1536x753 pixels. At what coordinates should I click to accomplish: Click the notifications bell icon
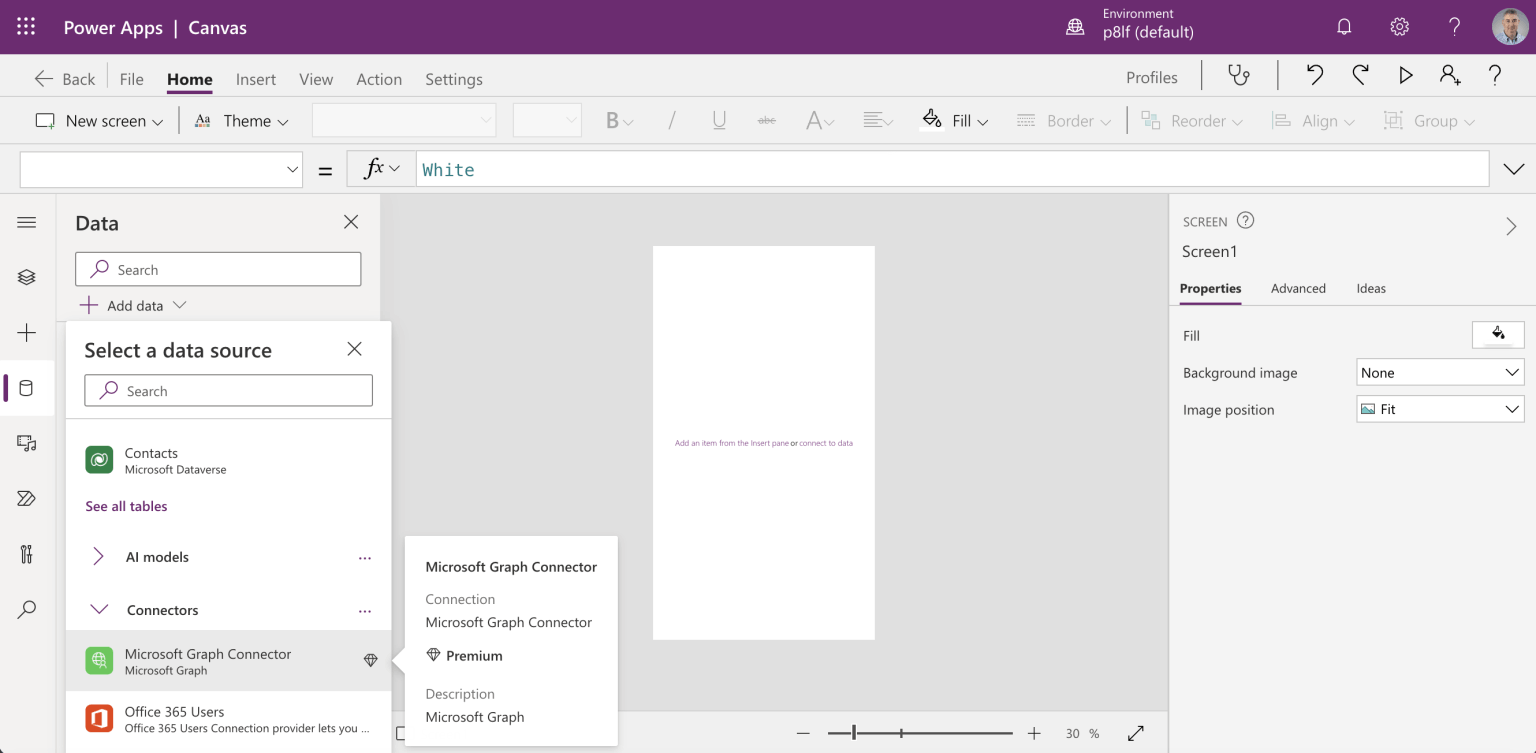[1344, 27]
